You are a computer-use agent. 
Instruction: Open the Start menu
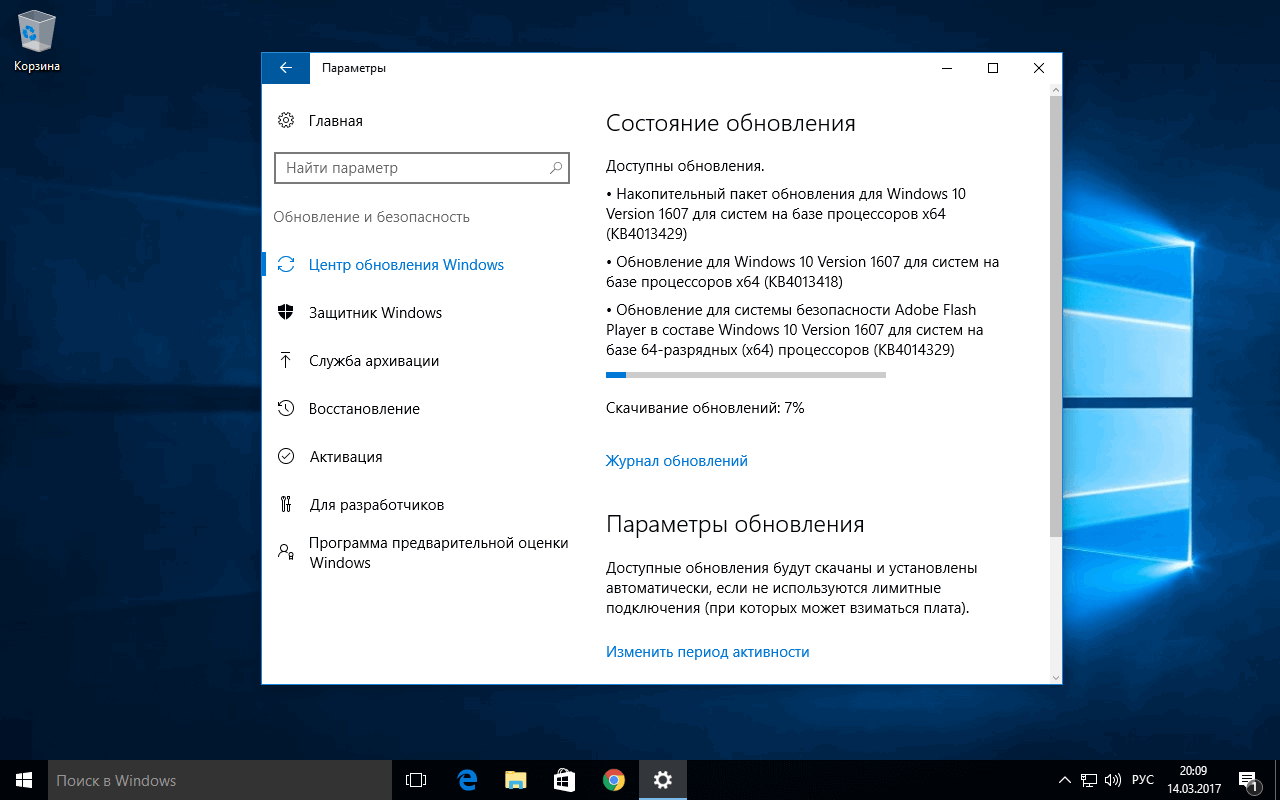[x=21, y=779]
